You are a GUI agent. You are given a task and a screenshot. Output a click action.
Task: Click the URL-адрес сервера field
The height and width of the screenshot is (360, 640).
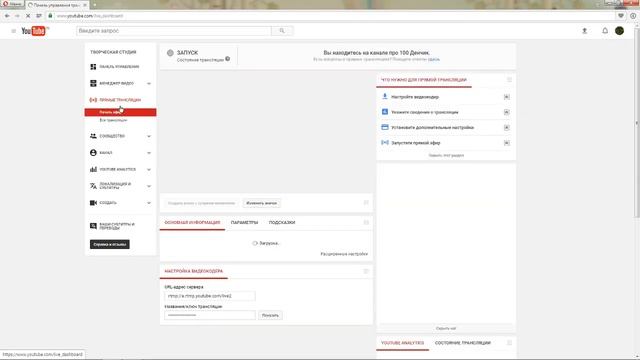pos(210,296)
